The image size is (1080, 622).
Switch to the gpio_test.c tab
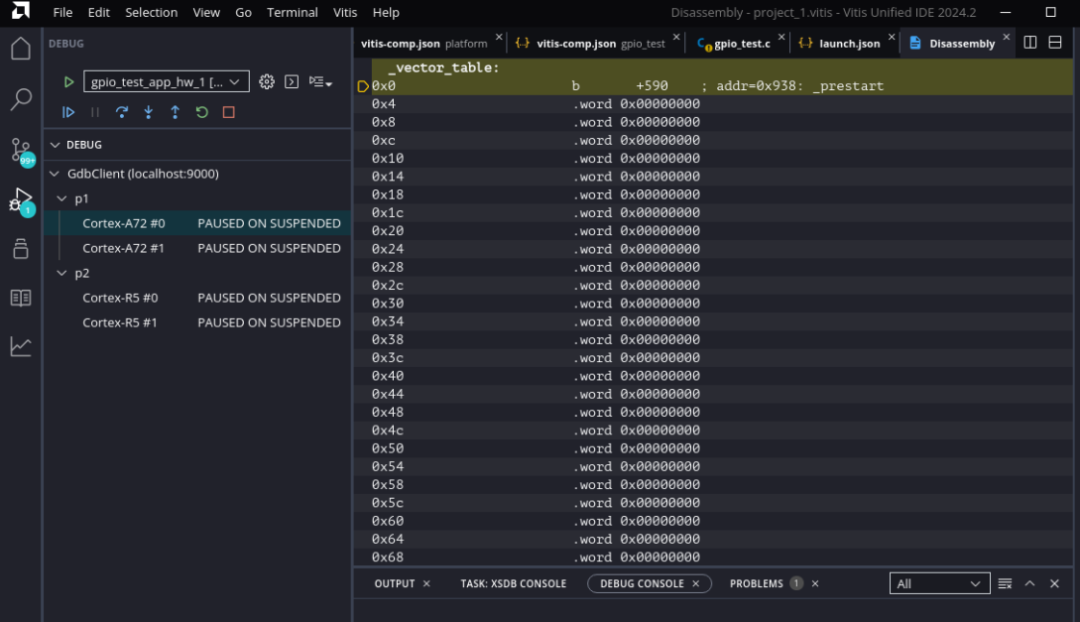738,43
